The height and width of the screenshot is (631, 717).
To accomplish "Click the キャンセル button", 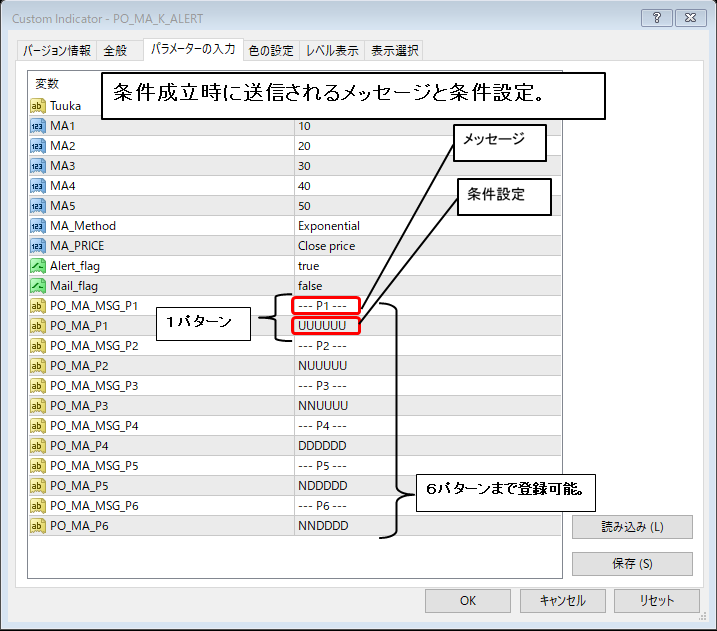I will click(562, 601).
